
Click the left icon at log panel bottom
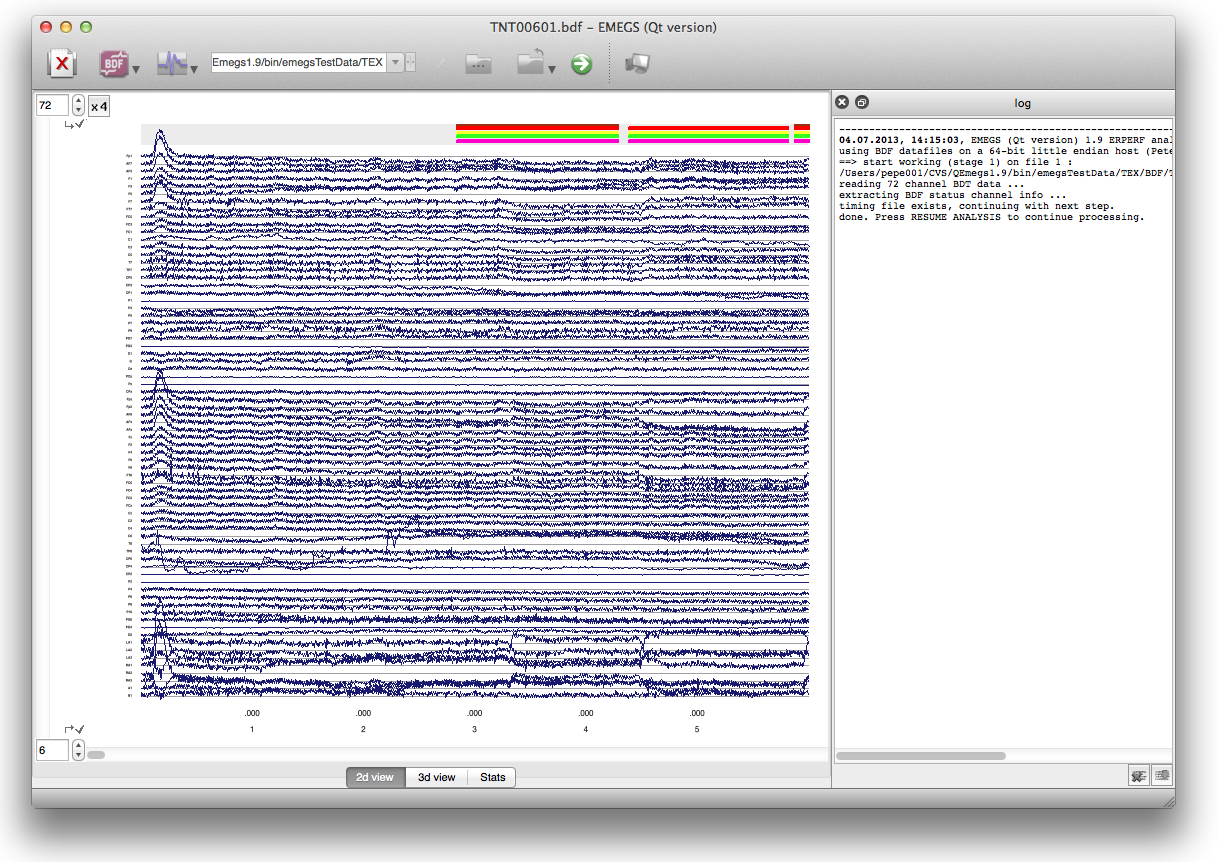coord(1138,775)
